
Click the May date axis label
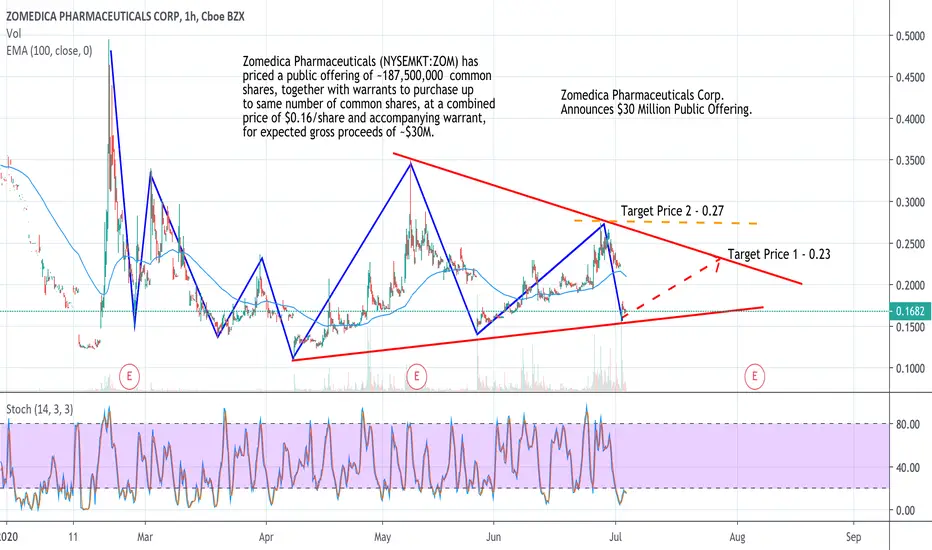click(383, 537)
